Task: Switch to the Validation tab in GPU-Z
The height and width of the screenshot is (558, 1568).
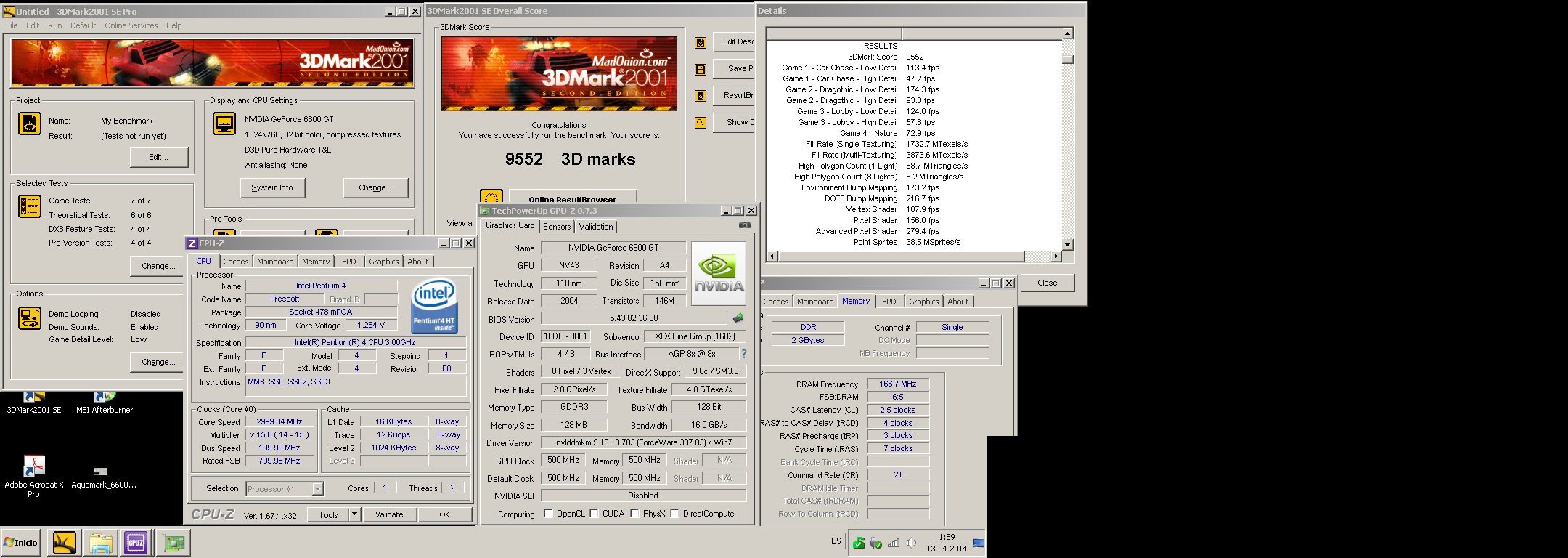Action: click(596, 227)
